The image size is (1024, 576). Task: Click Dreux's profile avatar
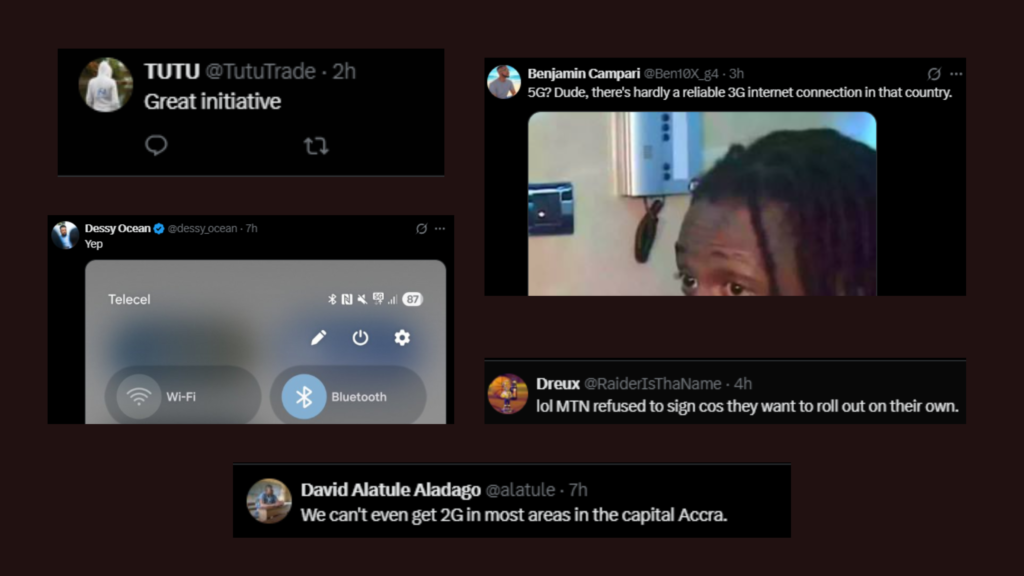tap(507, 394)
